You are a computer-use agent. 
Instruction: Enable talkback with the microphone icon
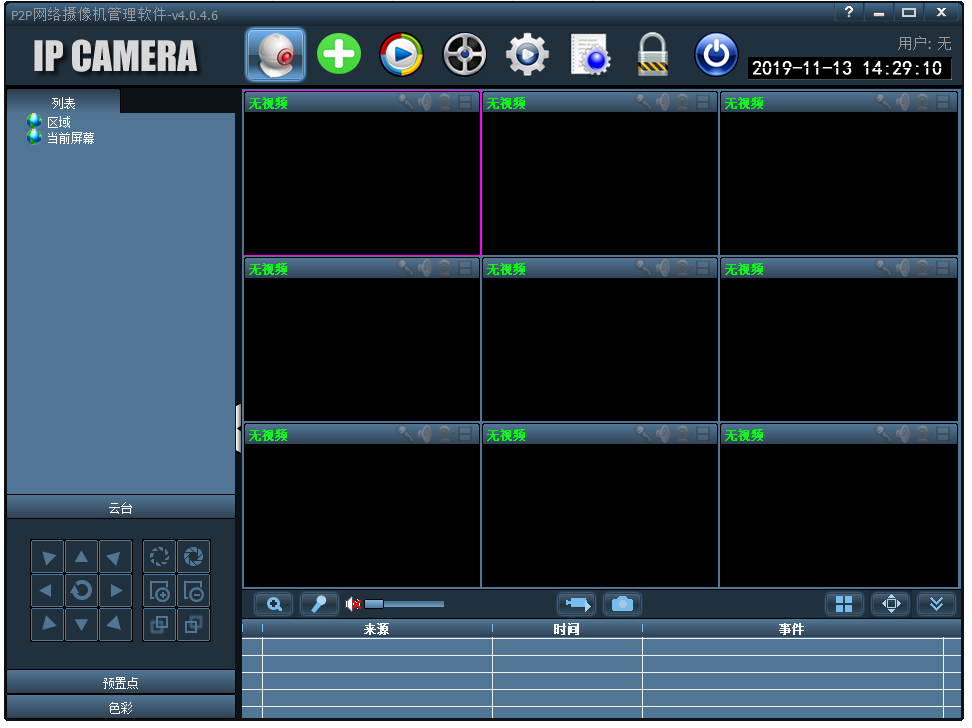pyautogui.click(x=318, y=604)
